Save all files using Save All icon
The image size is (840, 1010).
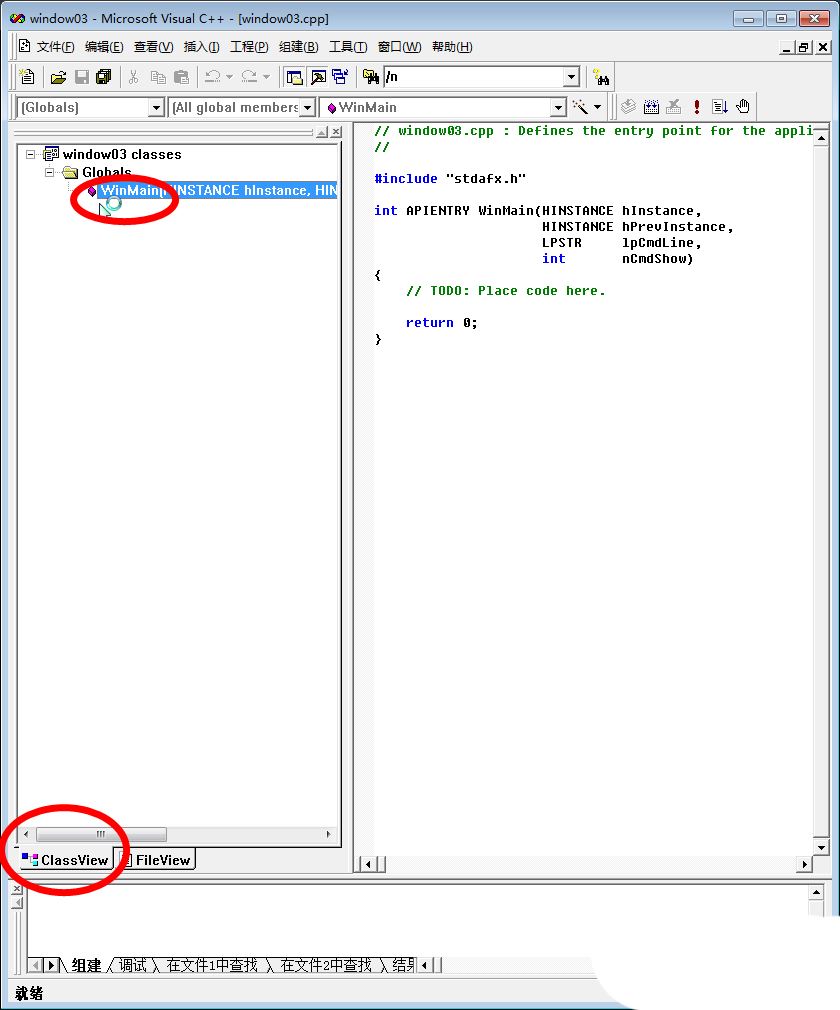click(x=102, y=77)
